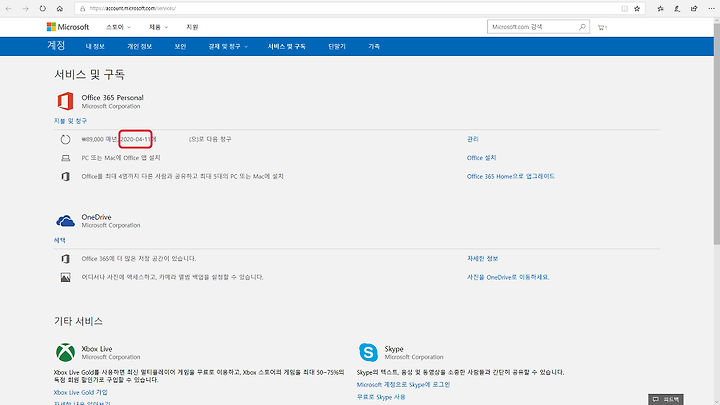Click Microsoft 계정으로 Skype에 로그인 link
The image size is (720, 405).
403,385
